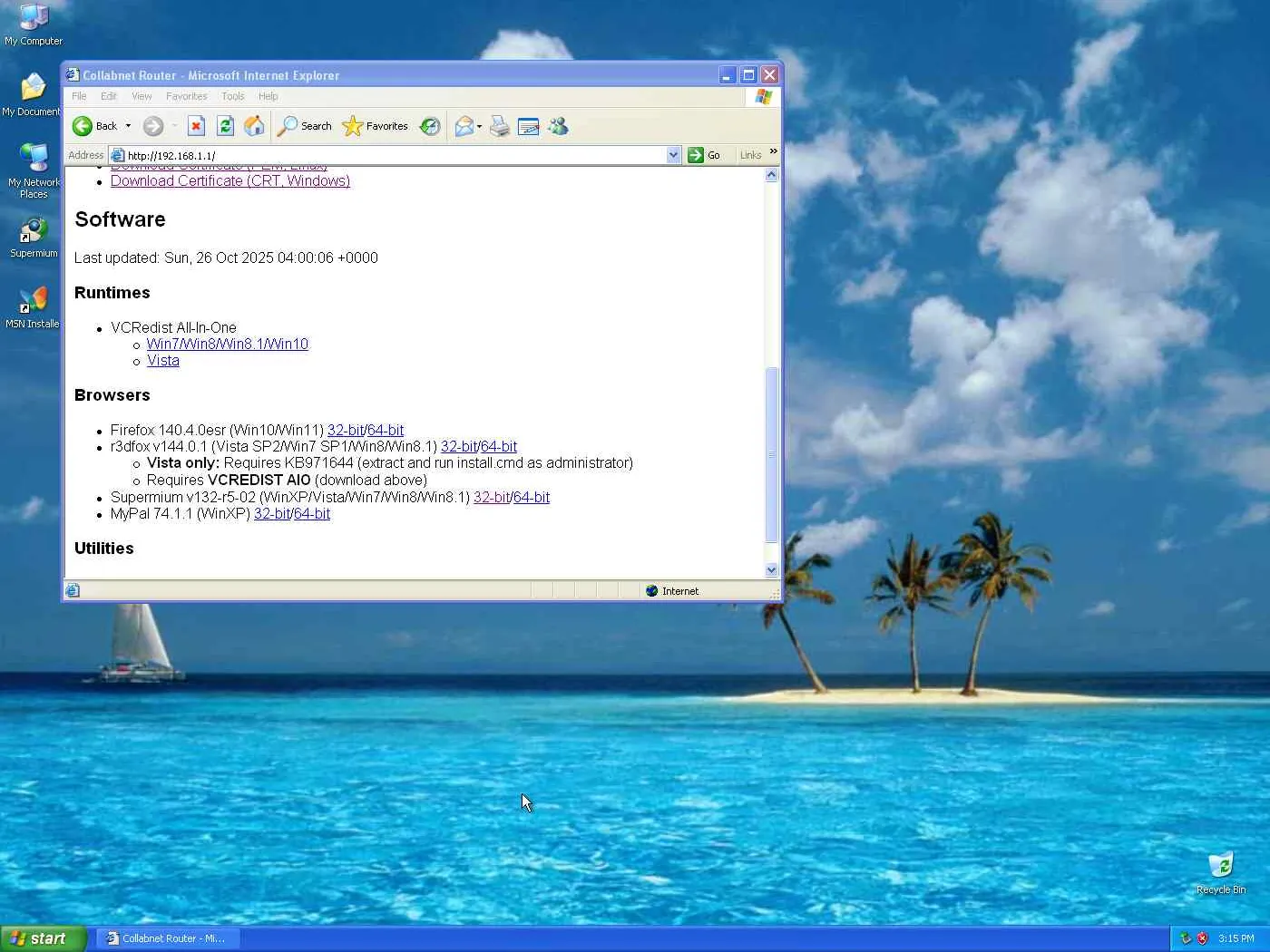
Task: Download MyPal 74.1.1 64-bit
Action: pos(312,514)
